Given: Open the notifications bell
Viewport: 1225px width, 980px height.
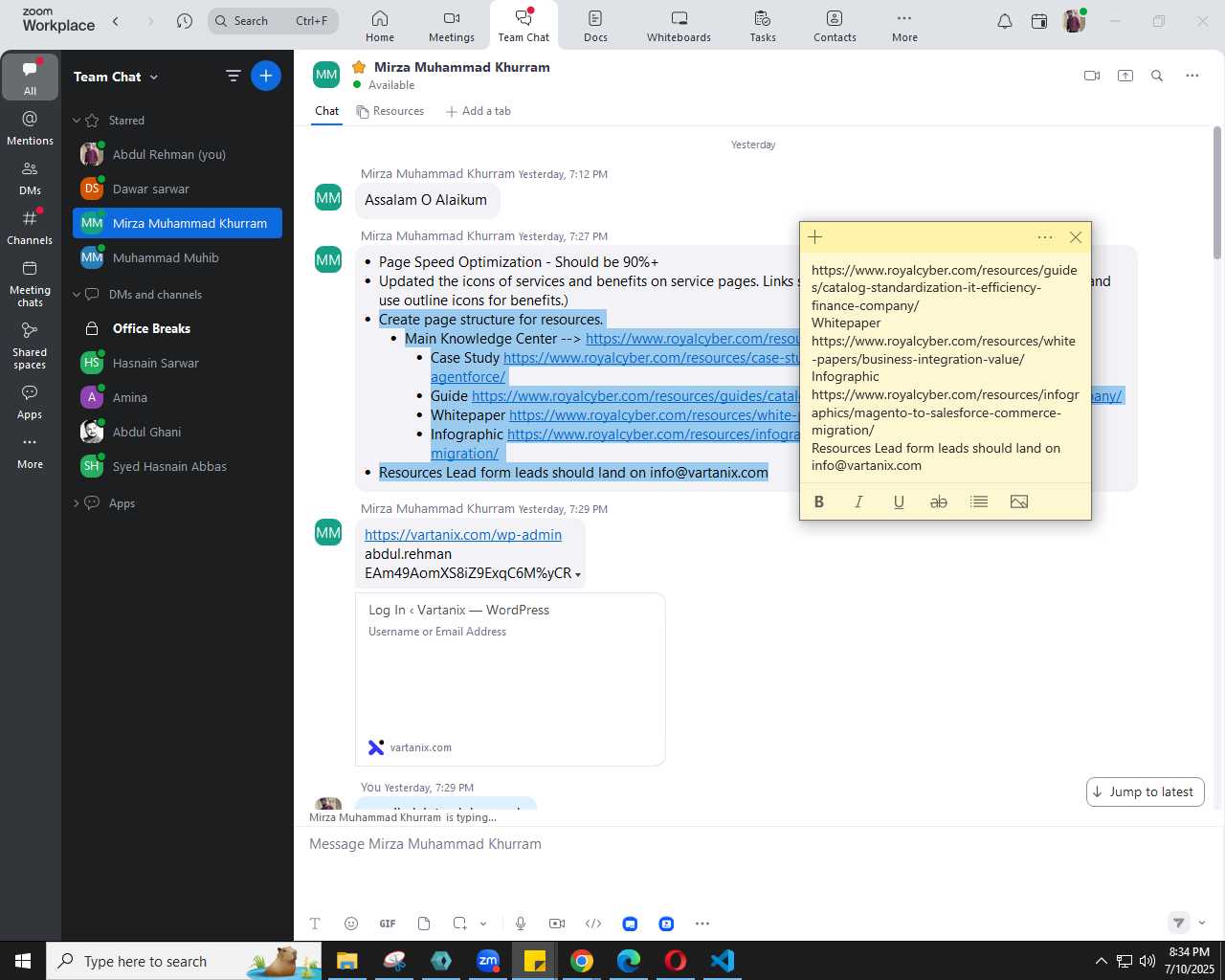Looking at the screenshot, I should (1004, 21).
